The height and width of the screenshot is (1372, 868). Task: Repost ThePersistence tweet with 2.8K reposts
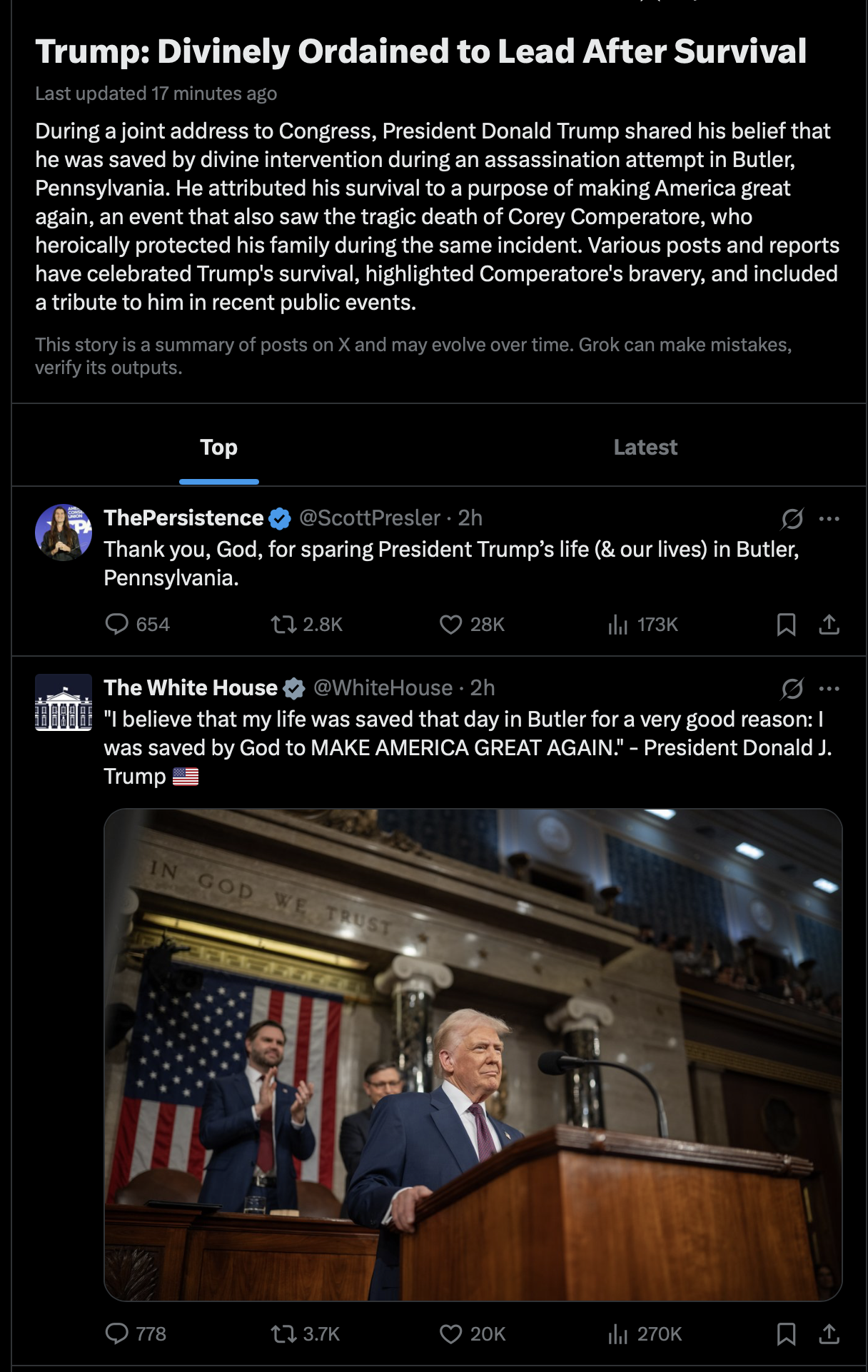pyautogui.click(x=306, y=625)
